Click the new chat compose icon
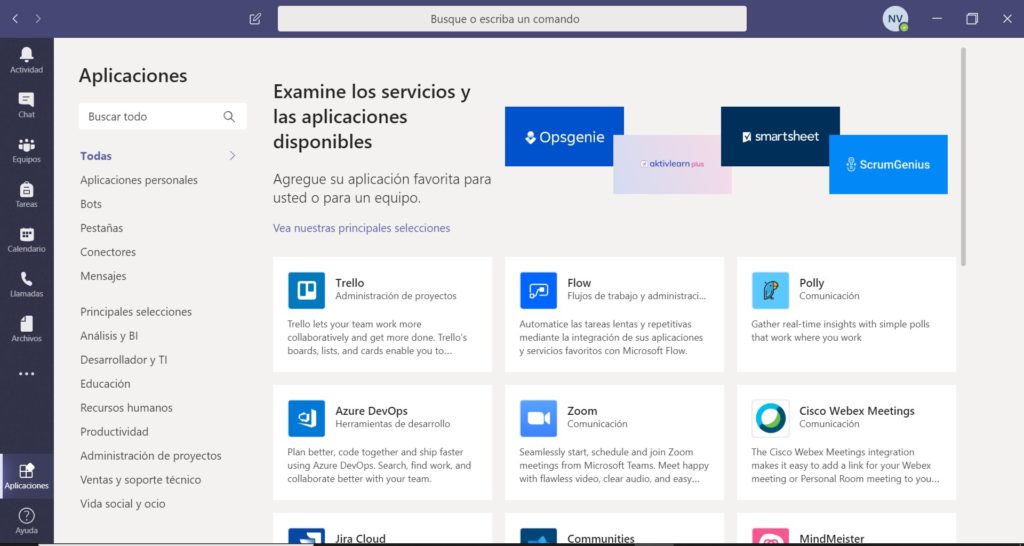1024x546 pixels. coord(255,19)
